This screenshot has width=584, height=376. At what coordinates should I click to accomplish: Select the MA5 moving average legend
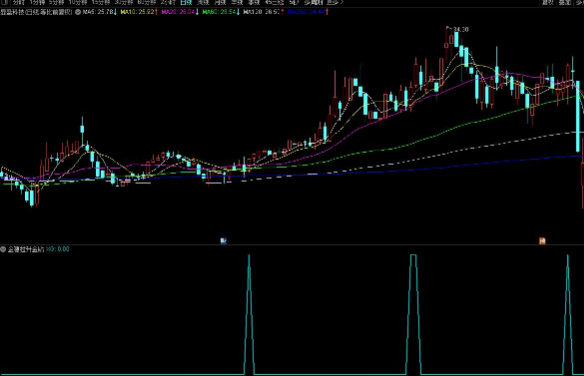pos(99,12)
